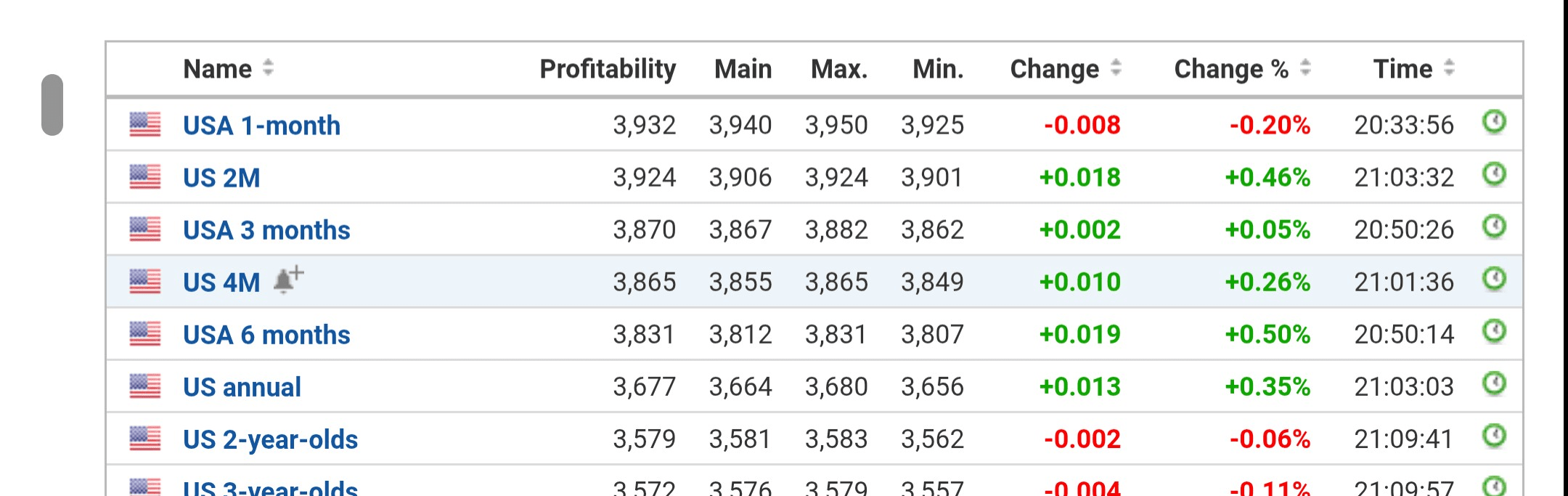Screen dimensions: 1568x496
Task: Click the clock icon in USA 1-month row
Action: tap(1493, 122)
